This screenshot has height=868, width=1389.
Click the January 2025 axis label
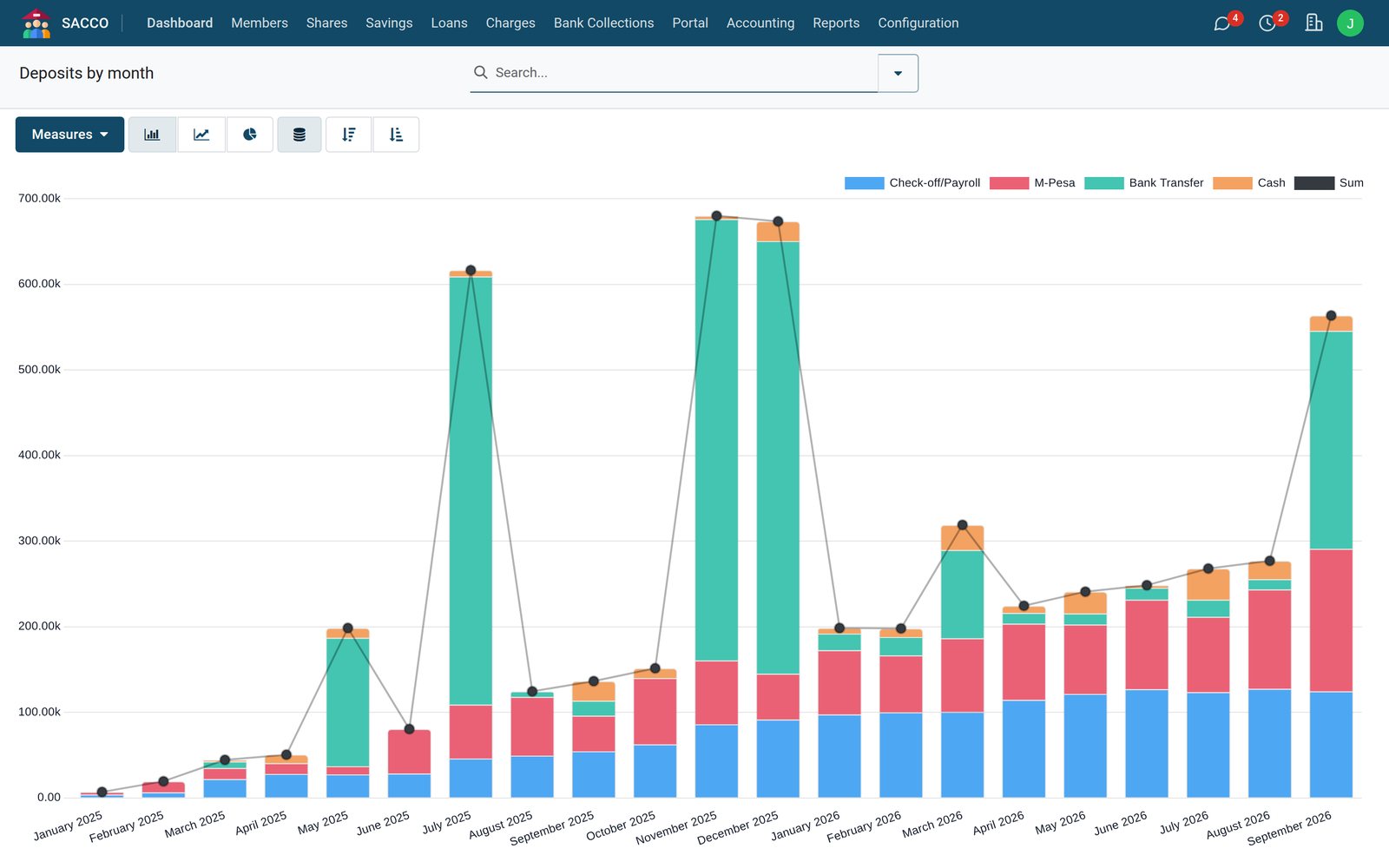pyautogui.click(x=69, y=825)
